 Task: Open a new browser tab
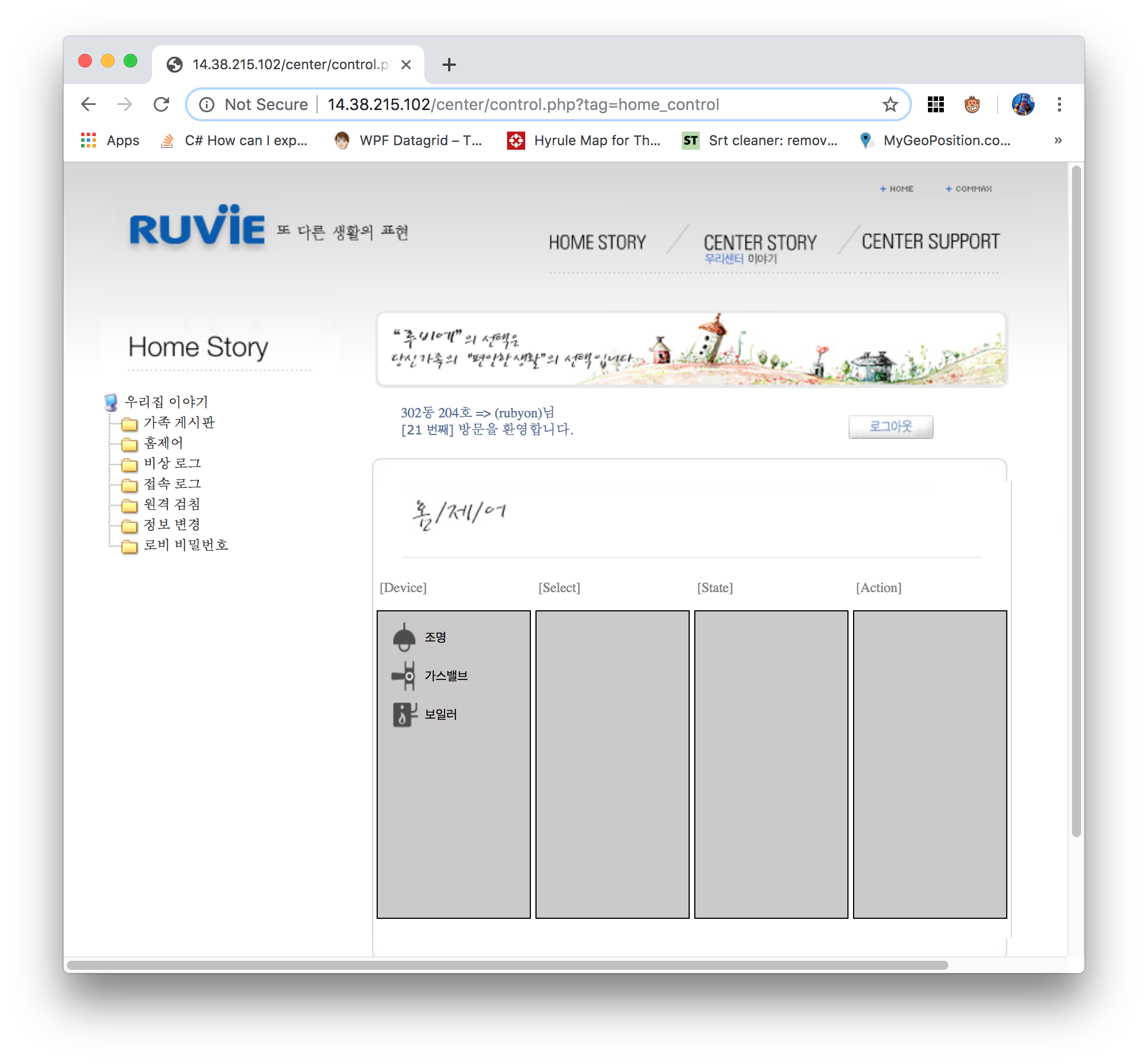449,65
